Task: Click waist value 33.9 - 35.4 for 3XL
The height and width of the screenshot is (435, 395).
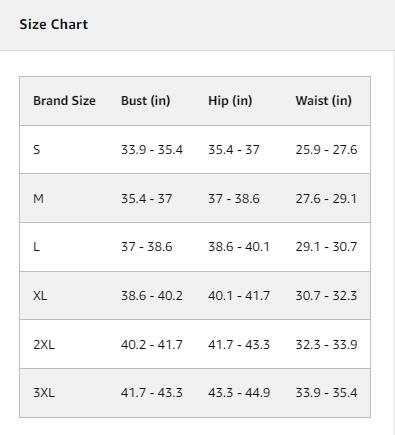Action: tap(326, 393)
